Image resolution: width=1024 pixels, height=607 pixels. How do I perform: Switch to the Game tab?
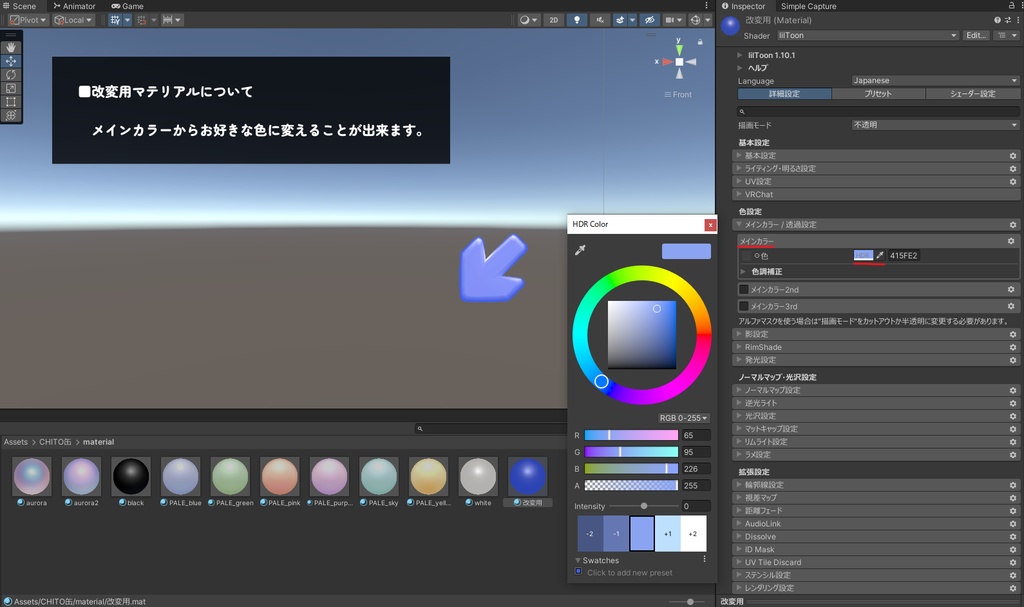coord(127,6)
